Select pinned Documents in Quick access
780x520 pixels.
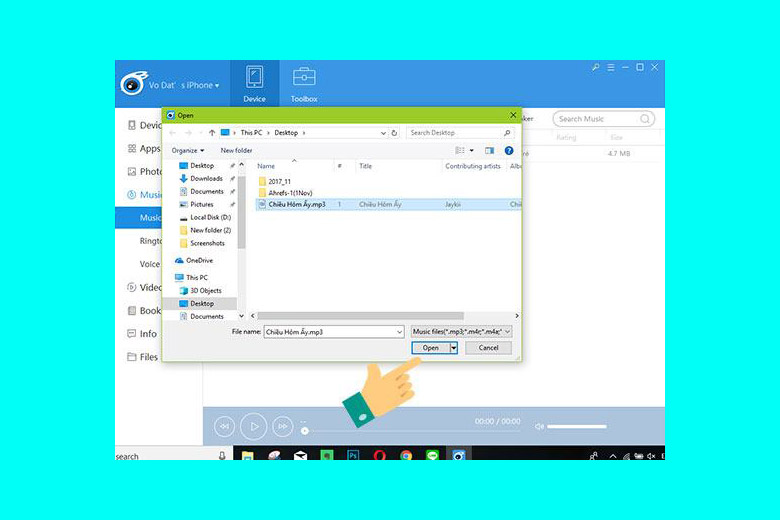click(x=207, y=191)
